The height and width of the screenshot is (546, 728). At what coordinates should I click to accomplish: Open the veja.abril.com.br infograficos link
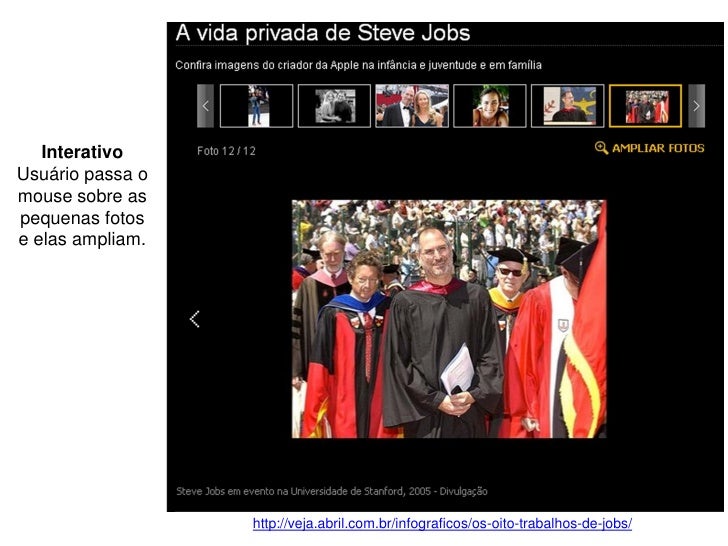[x=442, y=523]
